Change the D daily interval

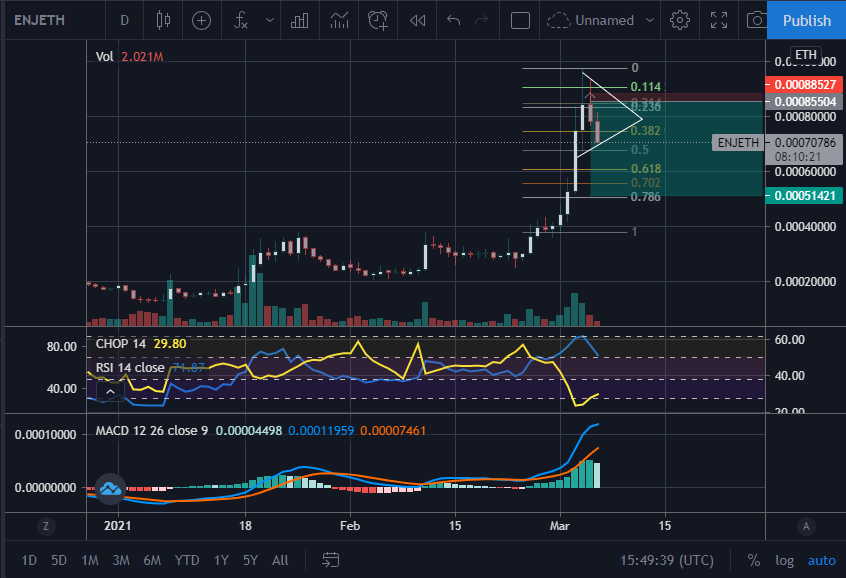(x=125, y=21)
